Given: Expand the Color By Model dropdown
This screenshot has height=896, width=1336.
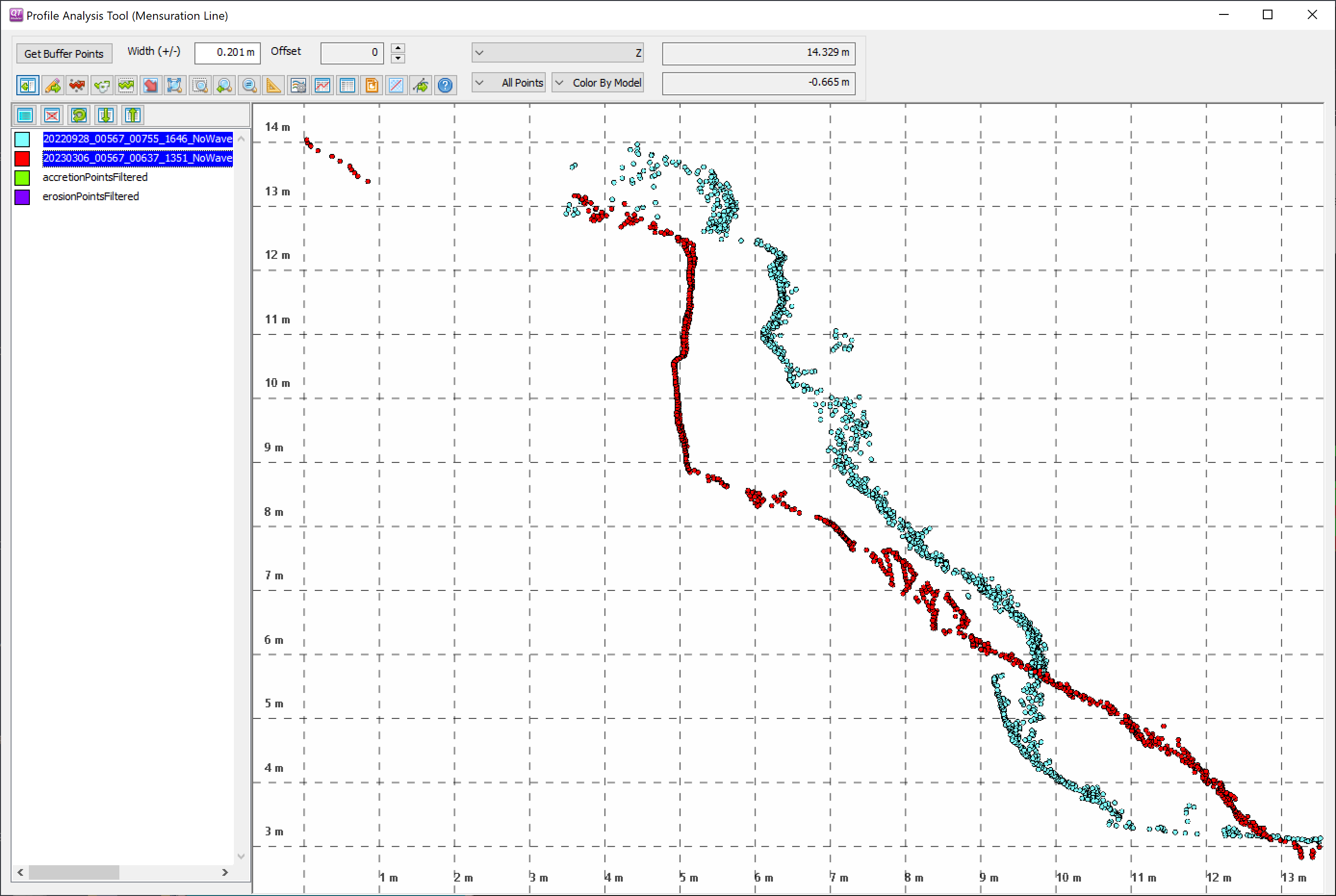Looking at the screenshot, I should tap(598, 83).
